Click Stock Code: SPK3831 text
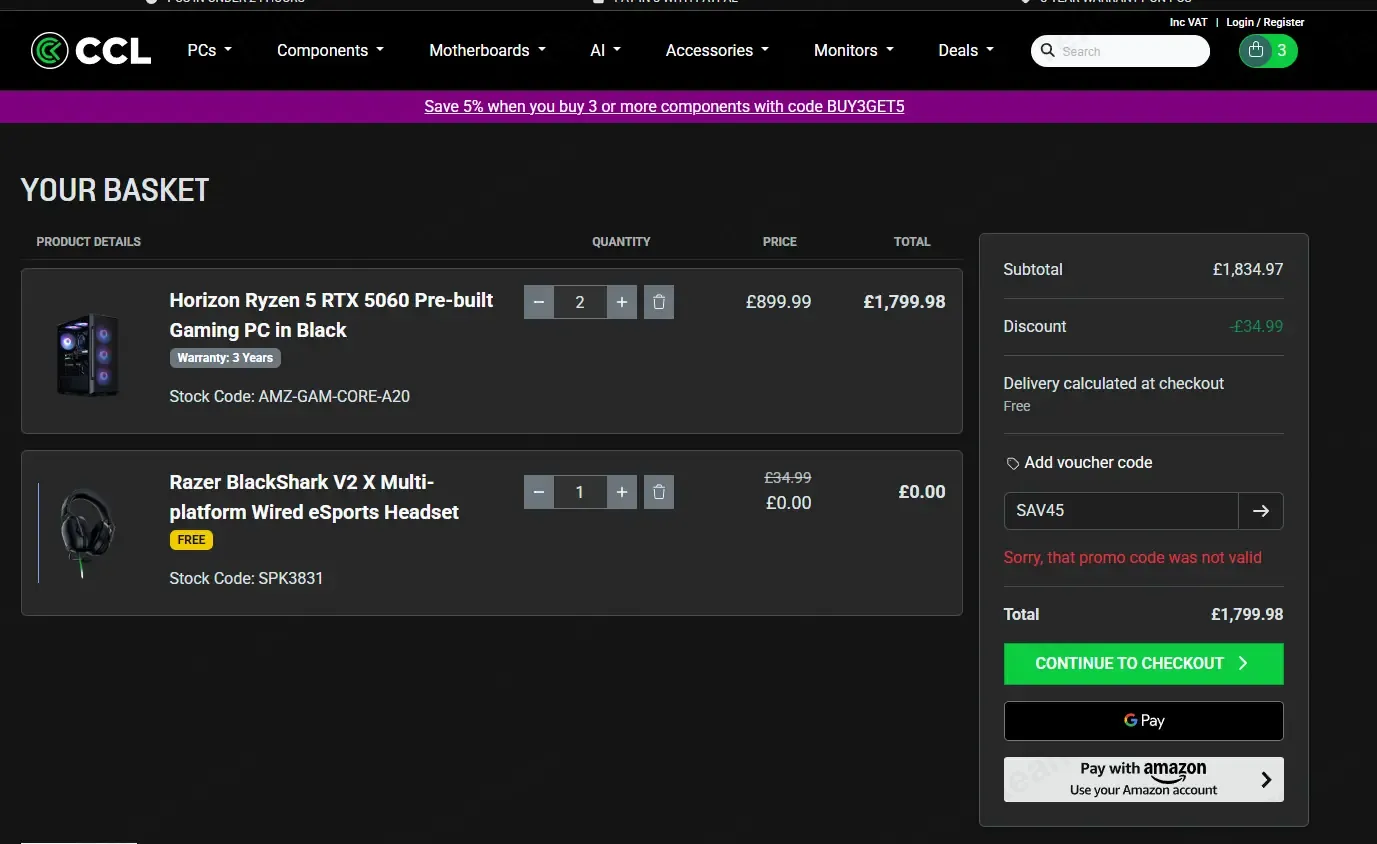The width and height of the screenshot is (1377, 844). click(246, 578)
